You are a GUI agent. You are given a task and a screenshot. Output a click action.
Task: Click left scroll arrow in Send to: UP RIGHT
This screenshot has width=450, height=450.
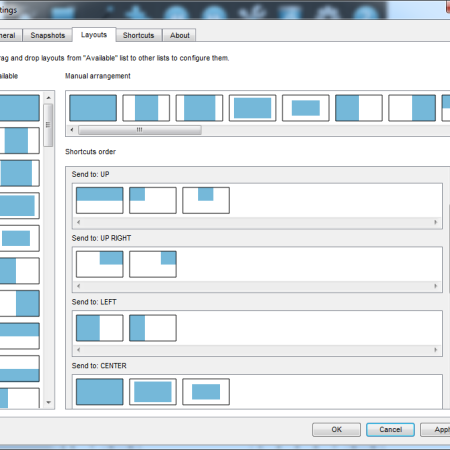tap(78, 286)
